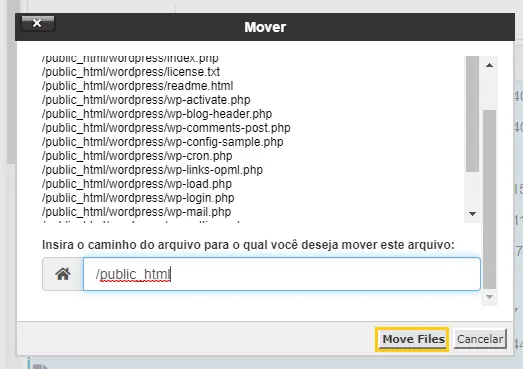The width and height of the screenshot is (523, 369).
Task: Click the Cancelar button
Action: pyautogui.click(x=480, y=339)
